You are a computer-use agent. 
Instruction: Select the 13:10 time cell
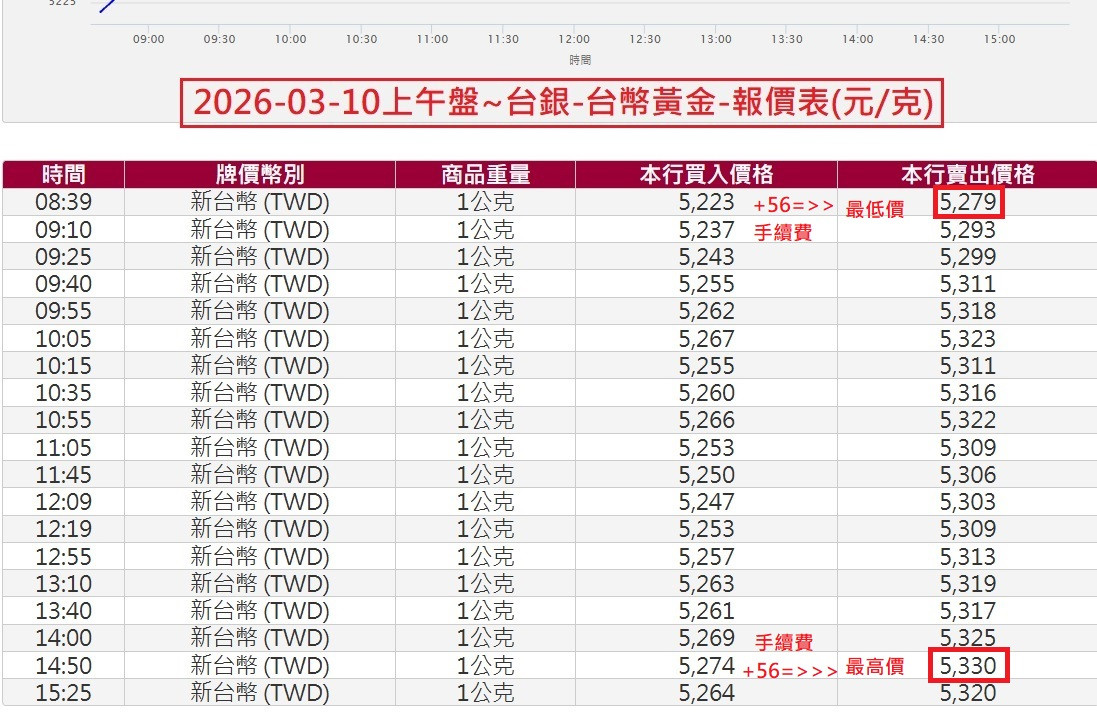(x=64, y=584)
